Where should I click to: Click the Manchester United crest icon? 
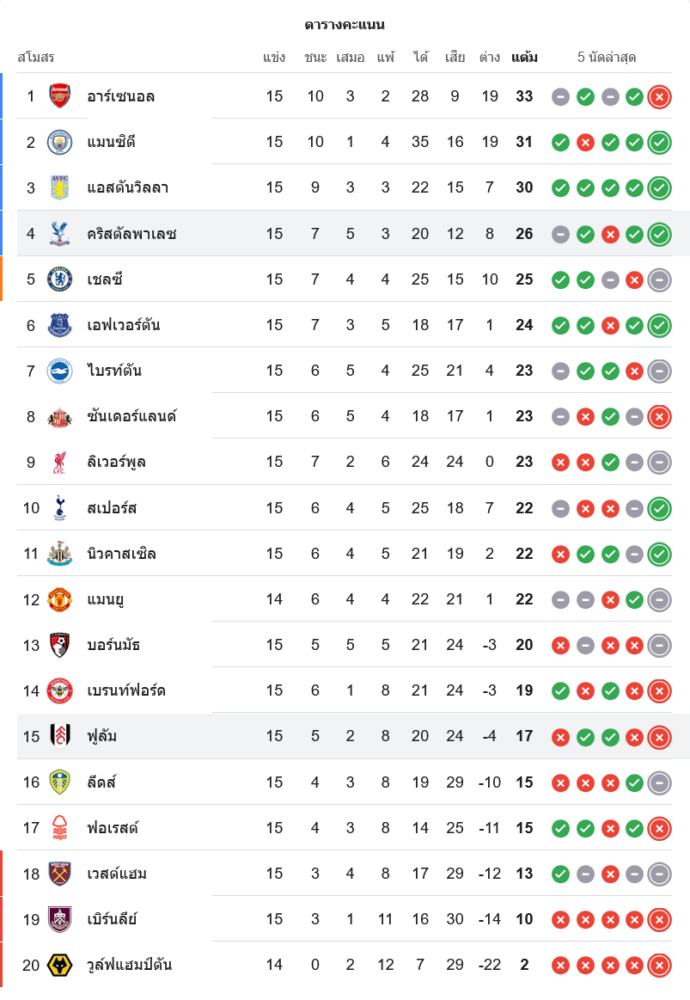[60, 599]
